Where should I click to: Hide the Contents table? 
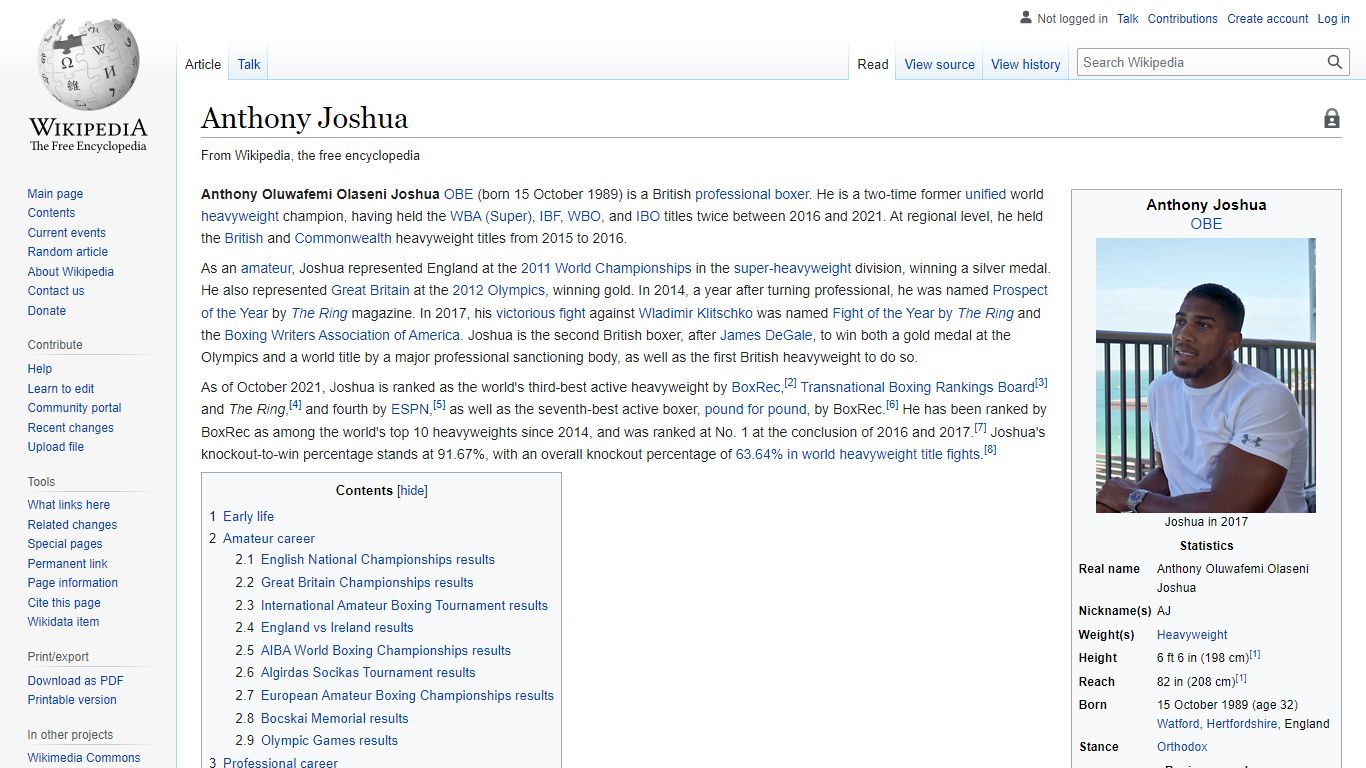click(413, 491)
